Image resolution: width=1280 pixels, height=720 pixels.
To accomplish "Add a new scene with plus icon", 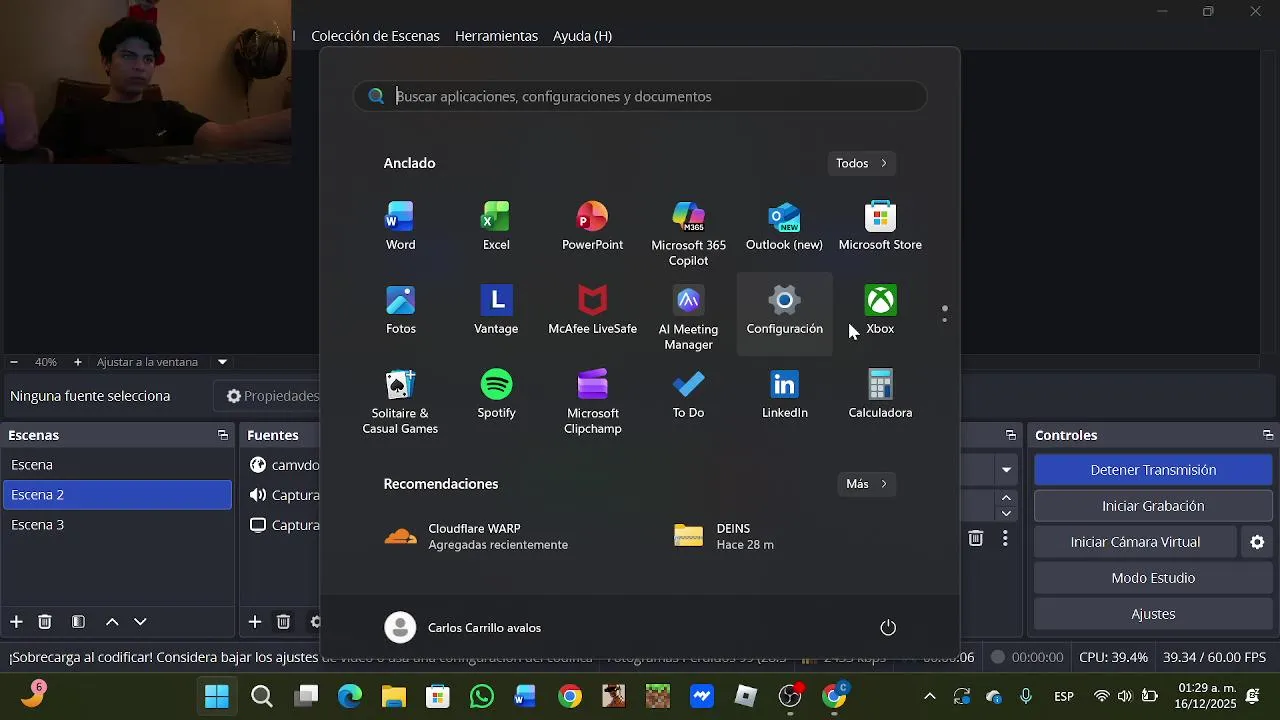I will coord(16,622).
